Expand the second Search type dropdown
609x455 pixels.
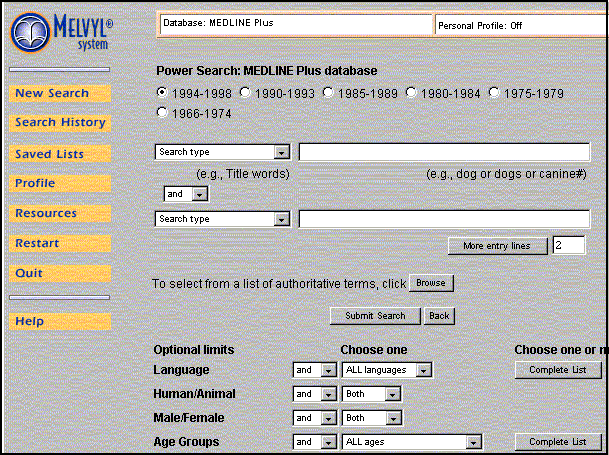tap(223, 219)
